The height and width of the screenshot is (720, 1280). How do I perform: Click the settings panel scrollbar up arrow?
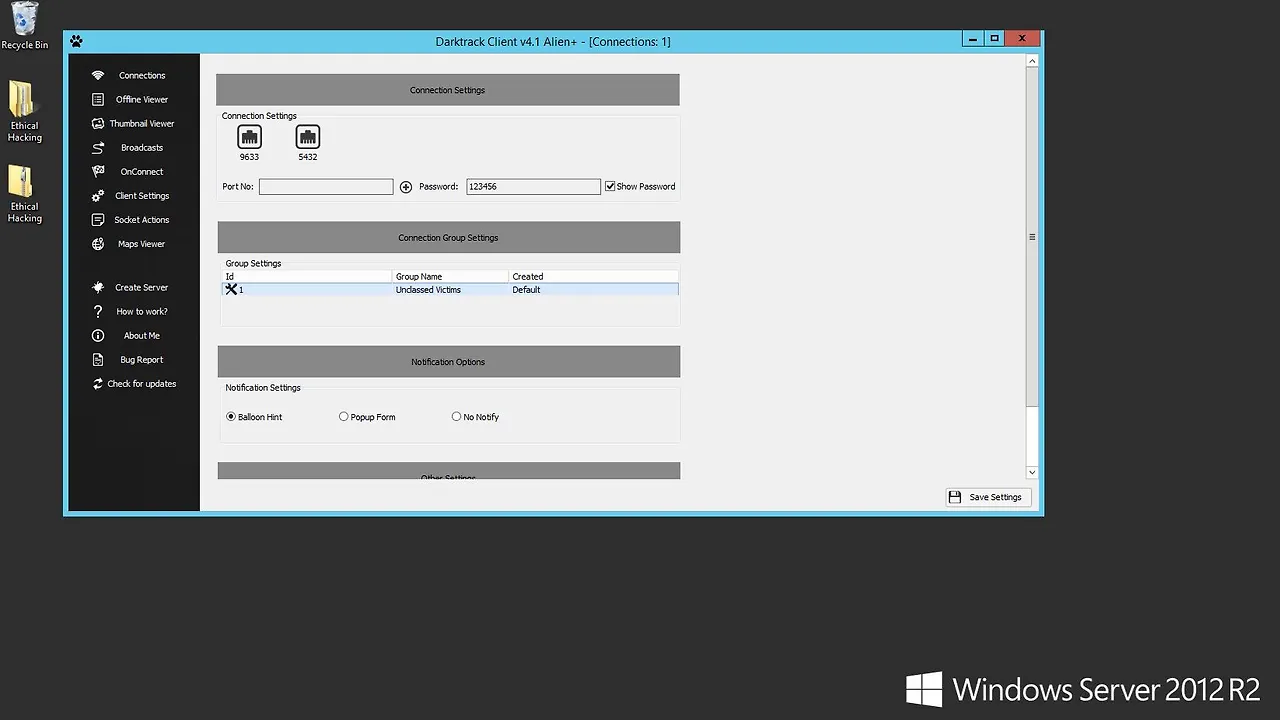click(x=1033, y=61)
